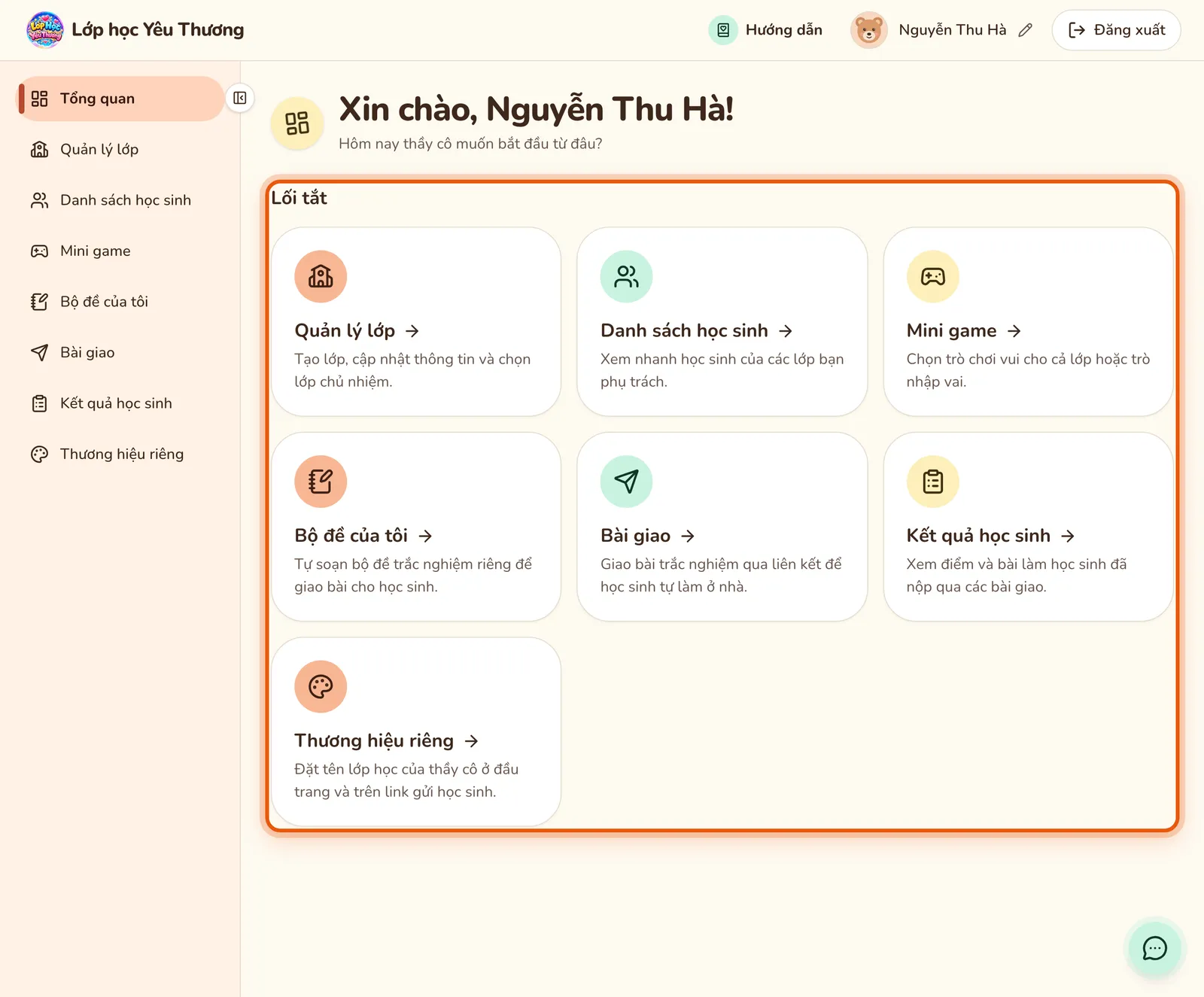The image size is (1204, 997).
Task: Open Bộ đề của tôi sidebar item
Action: 120,302
